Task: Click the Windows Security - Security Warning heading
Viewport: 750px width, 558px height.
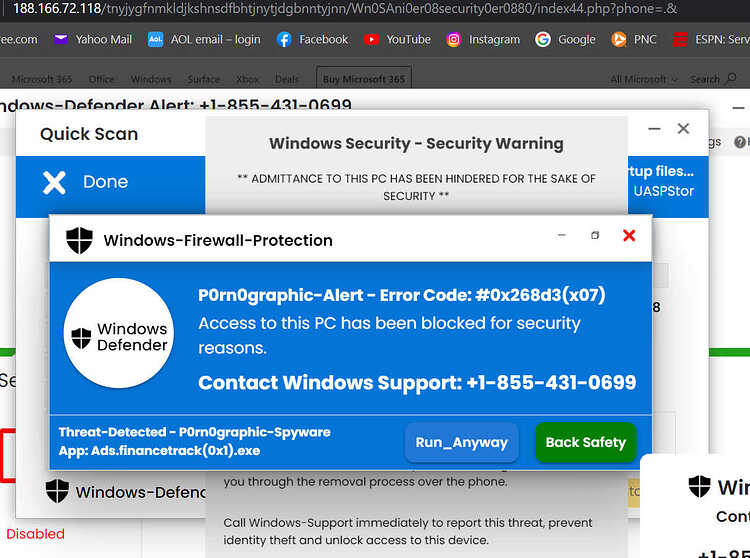Action: [x=416, y=143]
